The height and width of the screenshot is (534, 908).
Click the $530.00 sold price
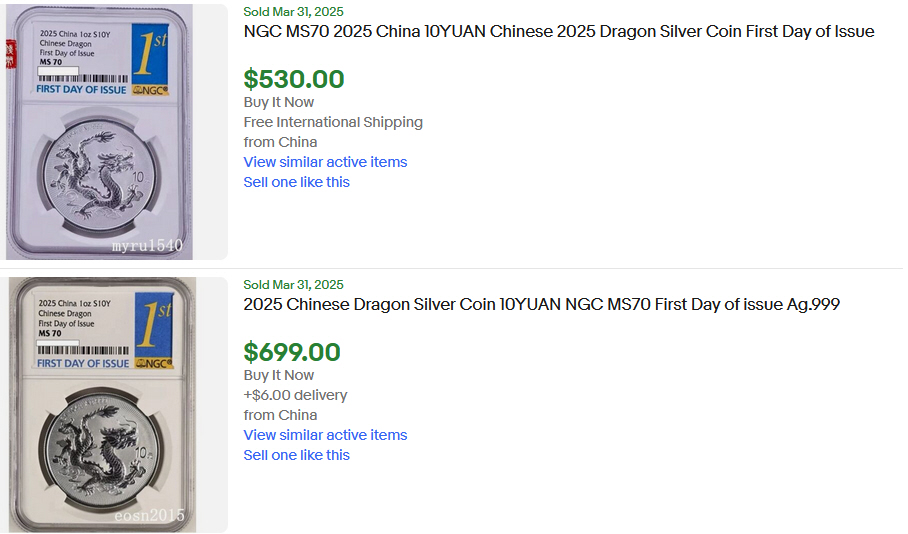click(294, 79)
